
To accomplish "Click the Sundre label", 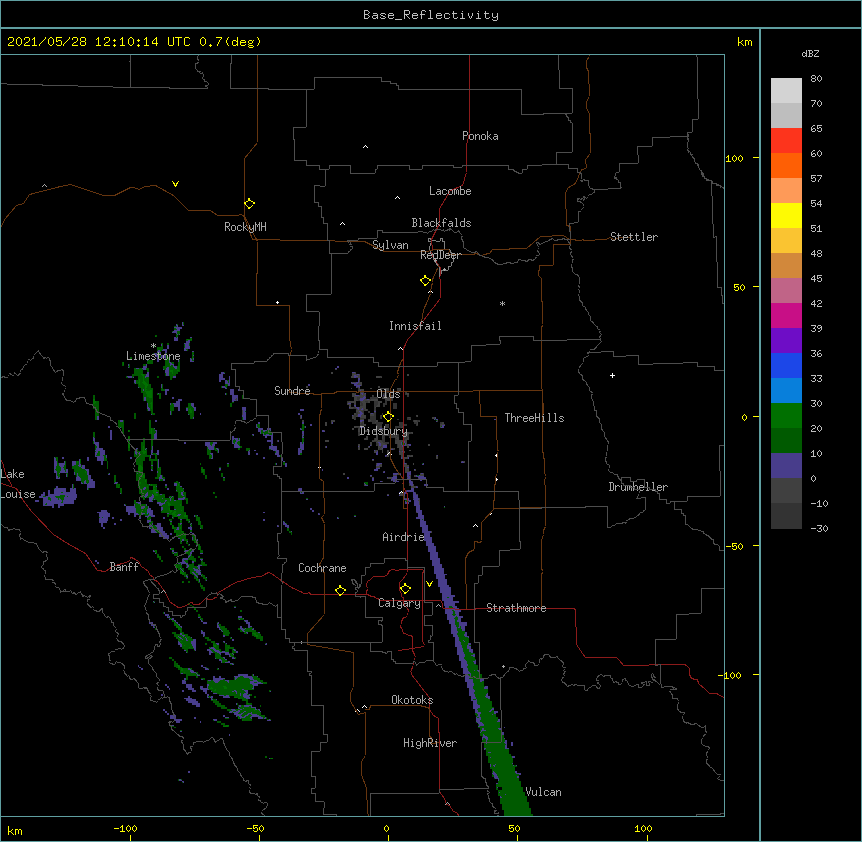I will pyautogui.click(x=292, y=391).
